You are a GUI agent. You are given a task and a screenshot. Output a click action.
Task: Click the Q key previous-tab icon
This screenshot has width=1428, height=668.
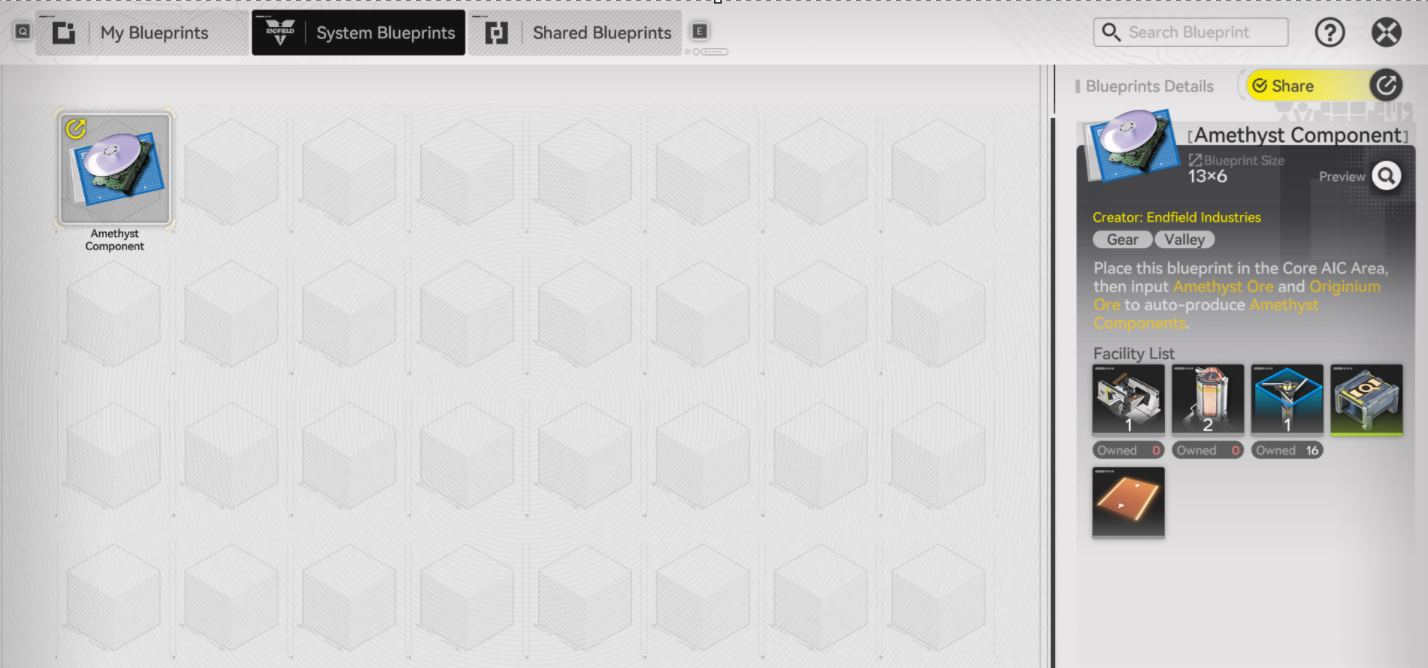22,32
